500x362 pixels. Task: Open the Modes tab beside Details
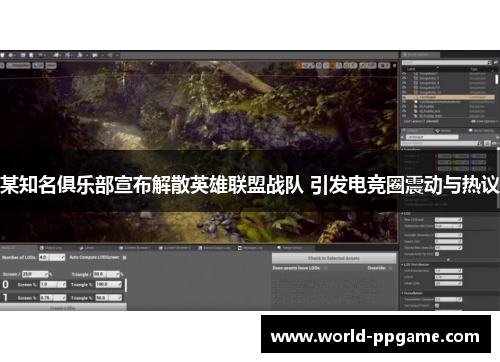[443, 131]
